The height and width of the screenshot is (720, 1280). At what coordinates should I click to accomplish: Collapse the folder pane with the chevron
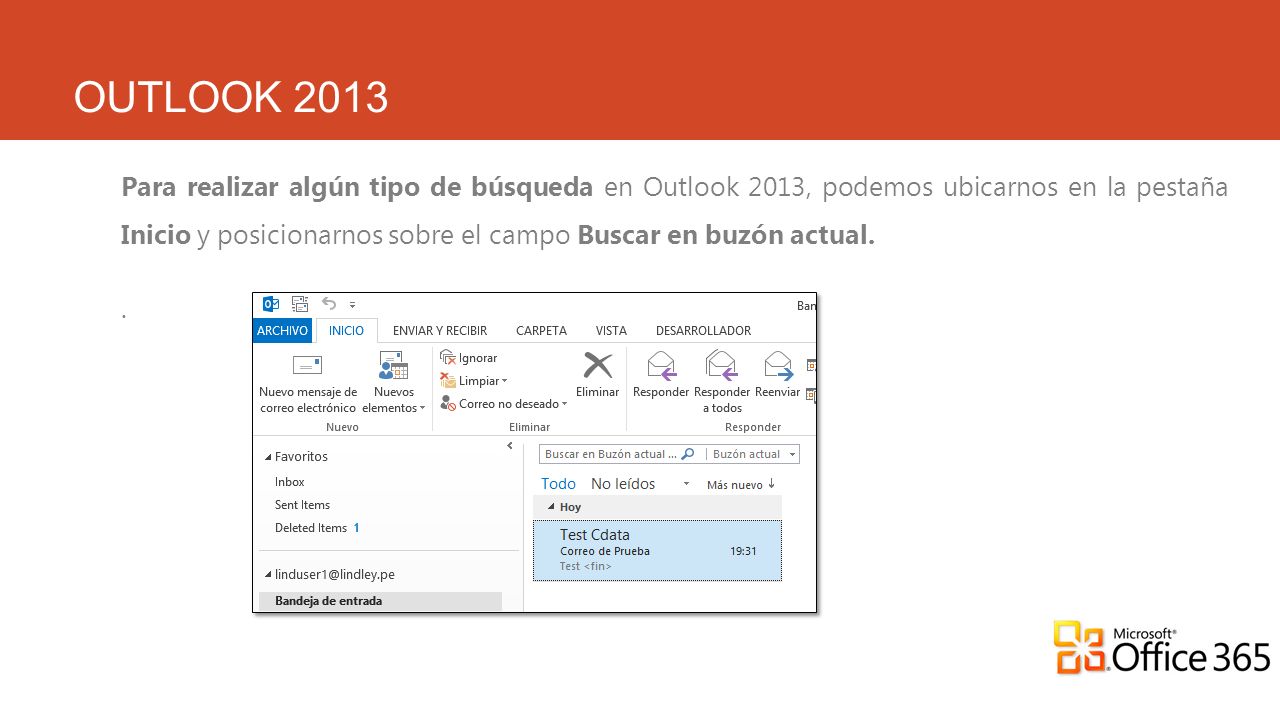[x=509, y=446]
